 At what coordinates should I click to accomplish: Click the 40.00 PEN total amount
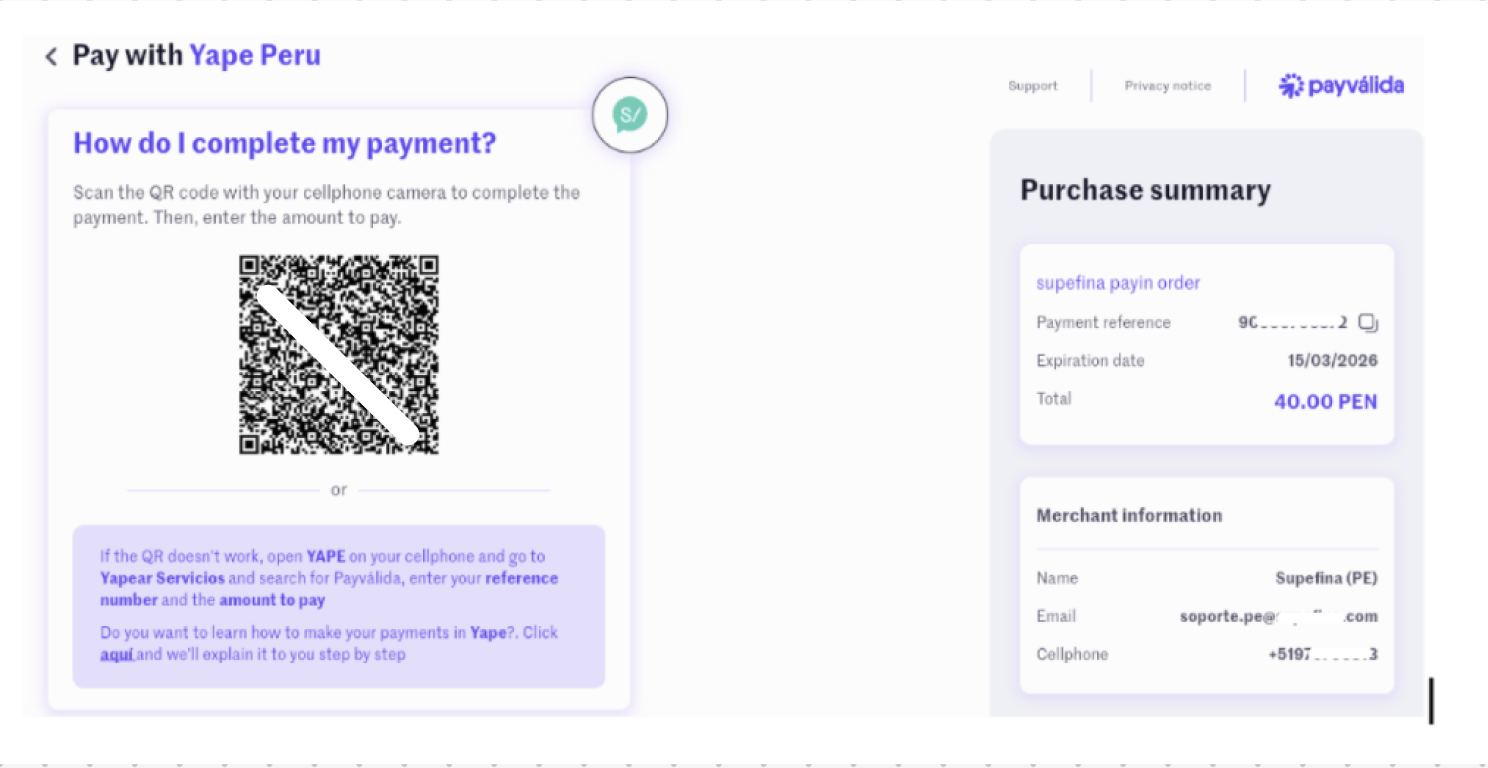coord(1325,402)
